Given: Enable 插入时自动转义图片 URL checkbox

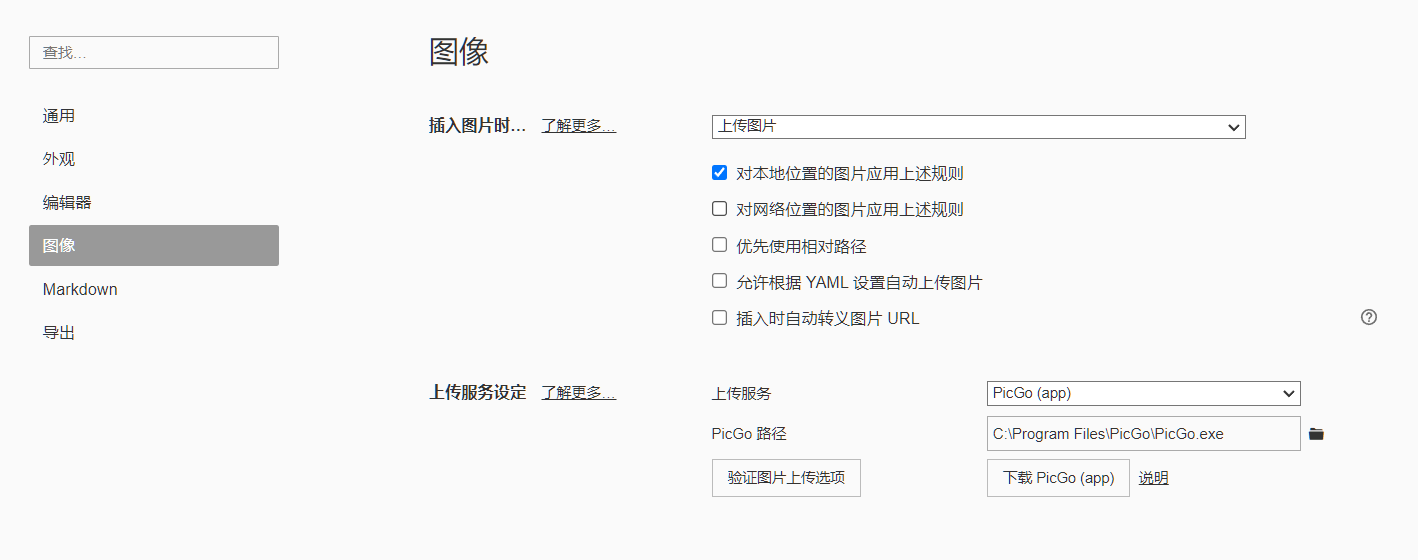Looking at the screenshot, I should 719,318.
